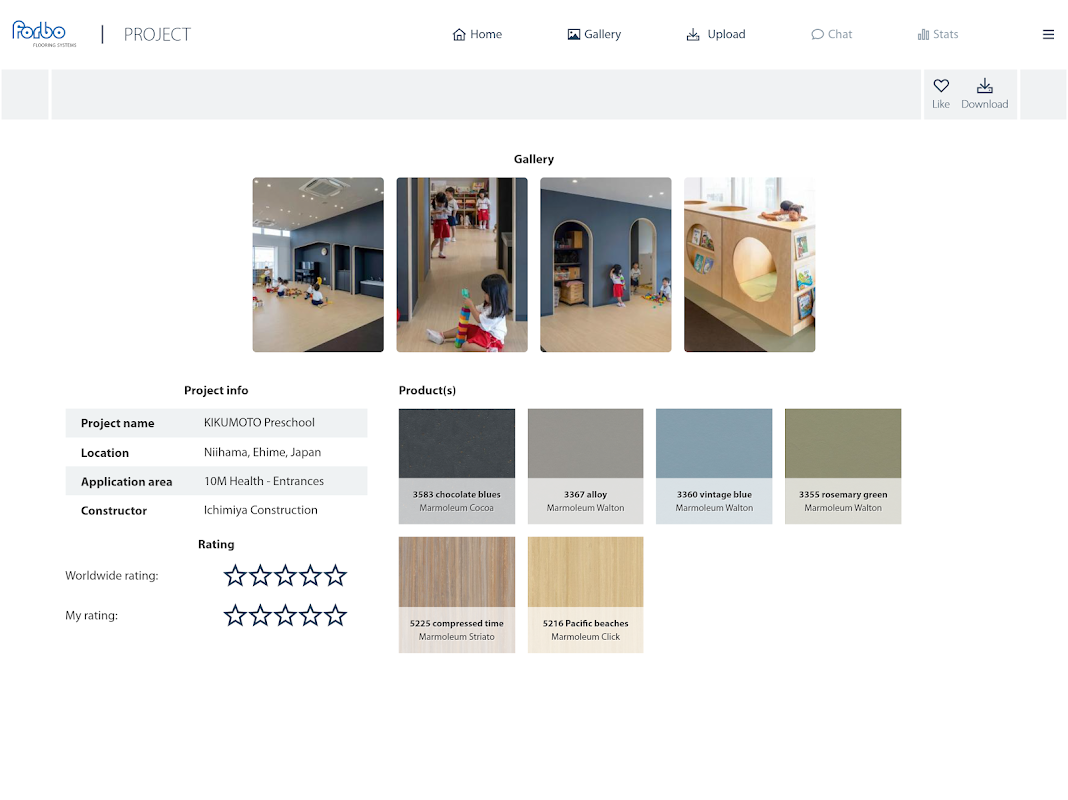This screenshot has width=1068, height=800.
Task: Open the Gallery nav item
Action: [594, 34]
